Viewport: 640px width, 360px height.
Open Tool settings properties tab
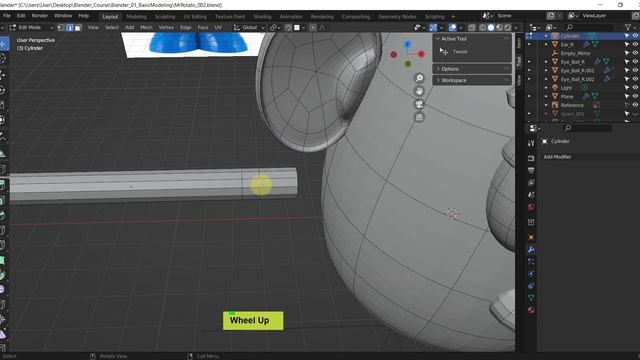pos(531,143)
